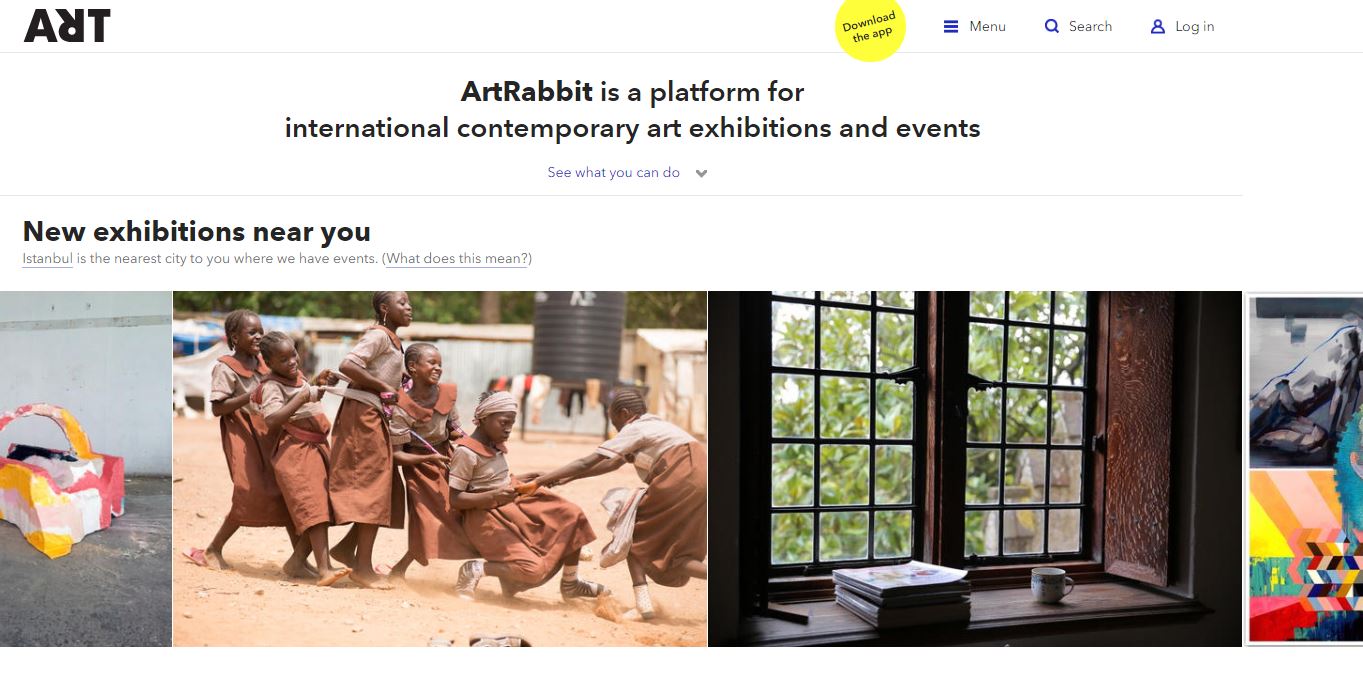Open the pink paper car sculpture thumbnail
The image size is (1363, 696).
(x=86, y=469)
